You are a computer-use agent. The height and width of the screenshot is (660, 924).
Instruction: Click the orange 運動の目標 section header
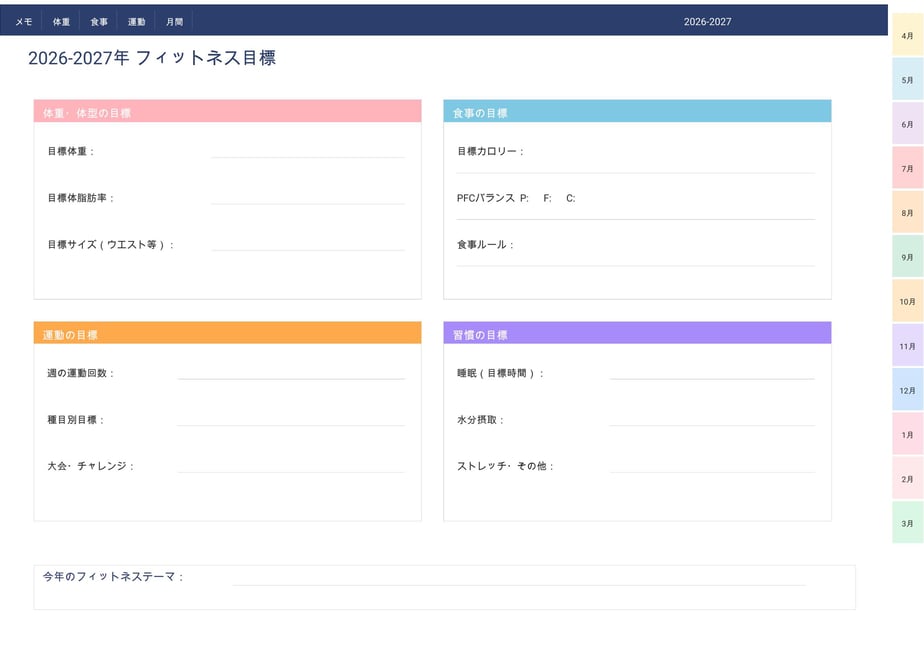coord(227,333)
